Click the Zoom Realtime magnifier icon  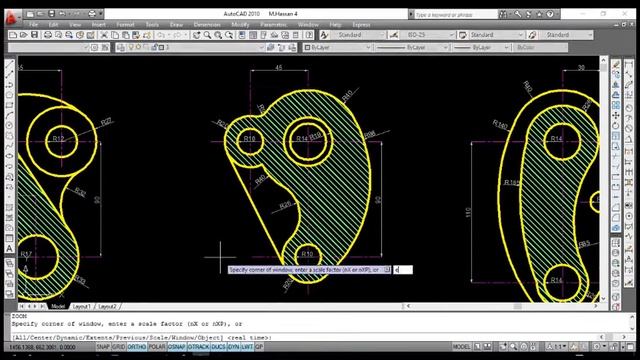pos(207,35)
